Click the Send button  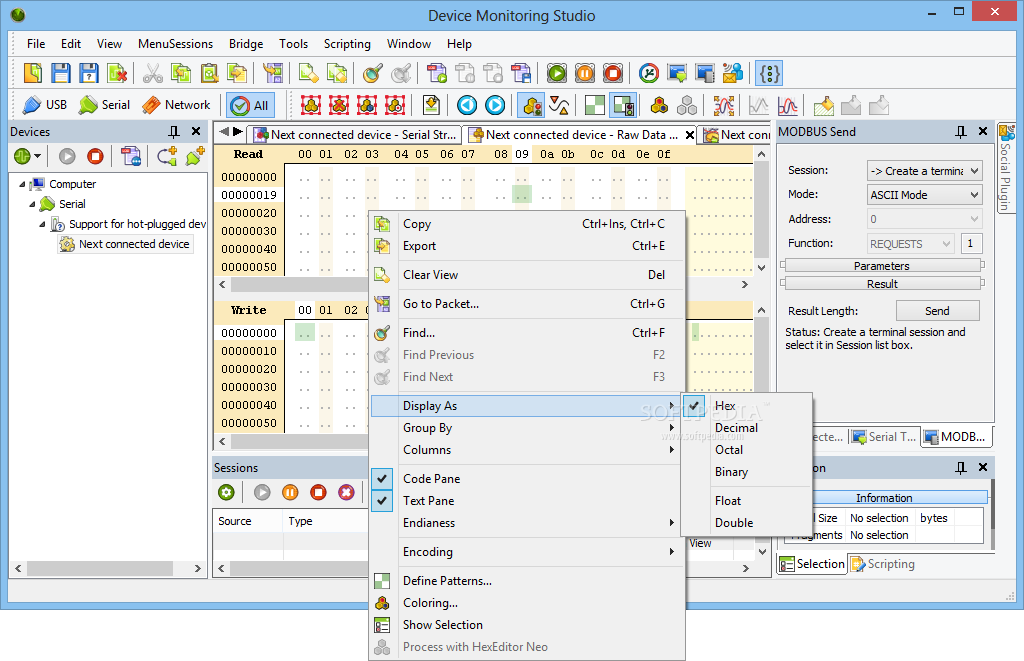(937, 311)
